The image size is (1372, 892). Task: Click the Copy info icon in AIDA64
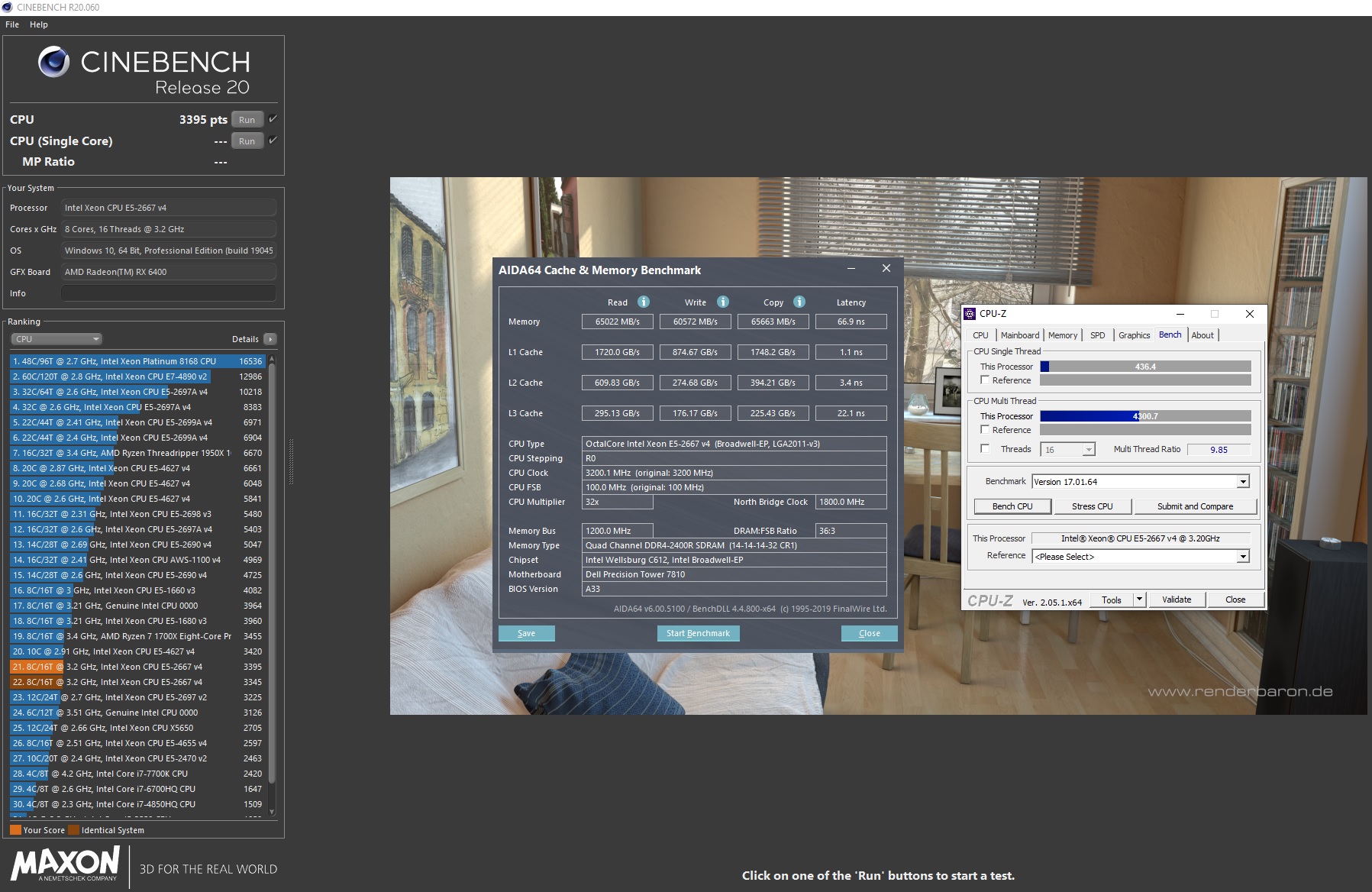pos(799,302)
